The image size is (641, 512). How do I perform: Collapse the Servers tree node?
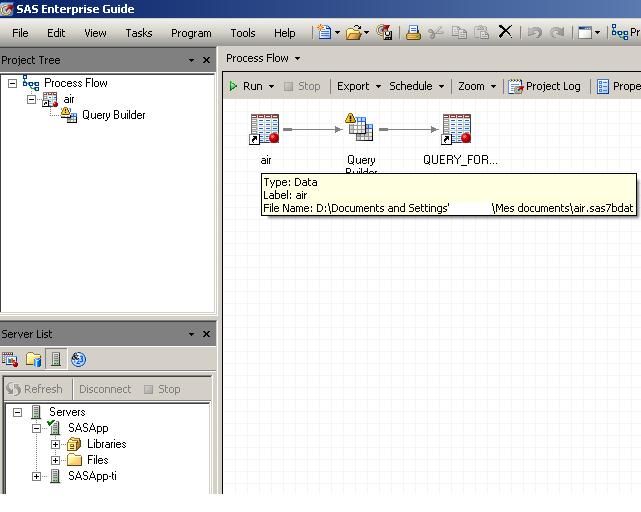click(x=17, y=412)
